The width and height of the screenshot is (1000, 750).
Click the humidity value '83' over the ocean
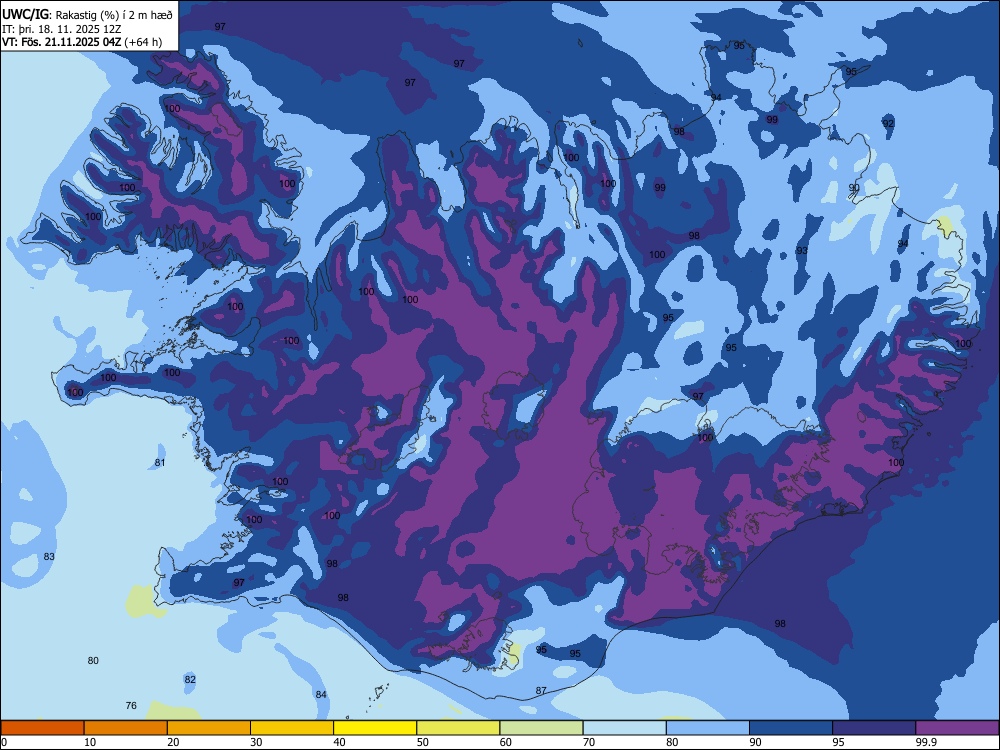click(49, 556)
